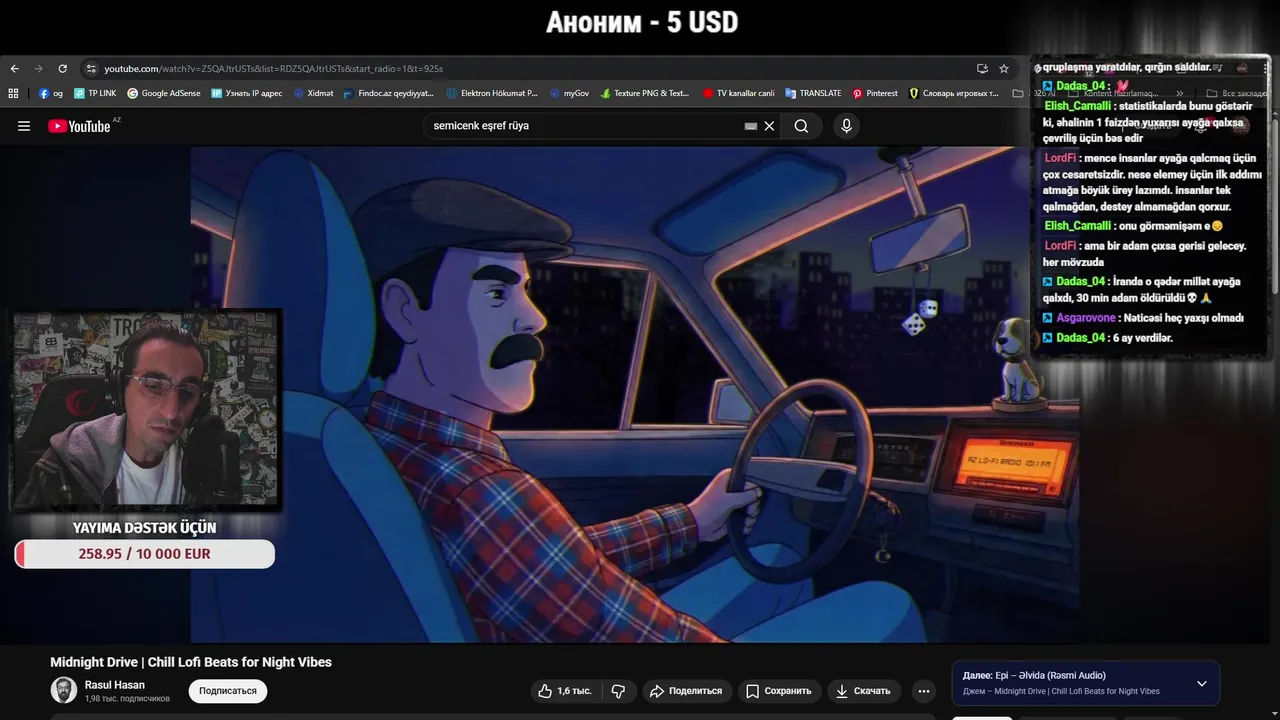
Task: Open the Rasul Hasan channel name
Action: (x=115, y=685)
